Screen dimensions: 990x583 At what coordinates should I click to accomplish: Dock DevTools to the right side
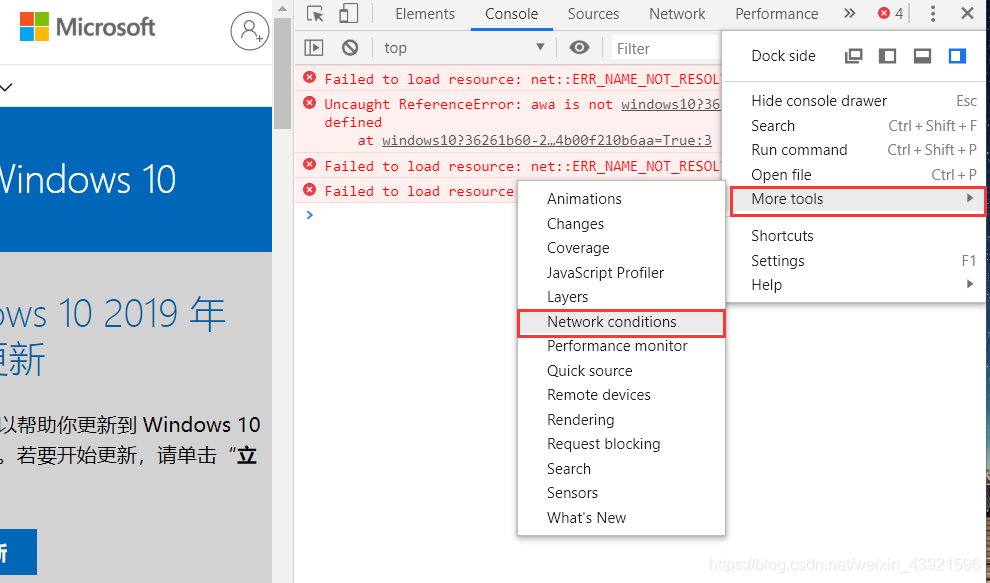coord(957,56)
